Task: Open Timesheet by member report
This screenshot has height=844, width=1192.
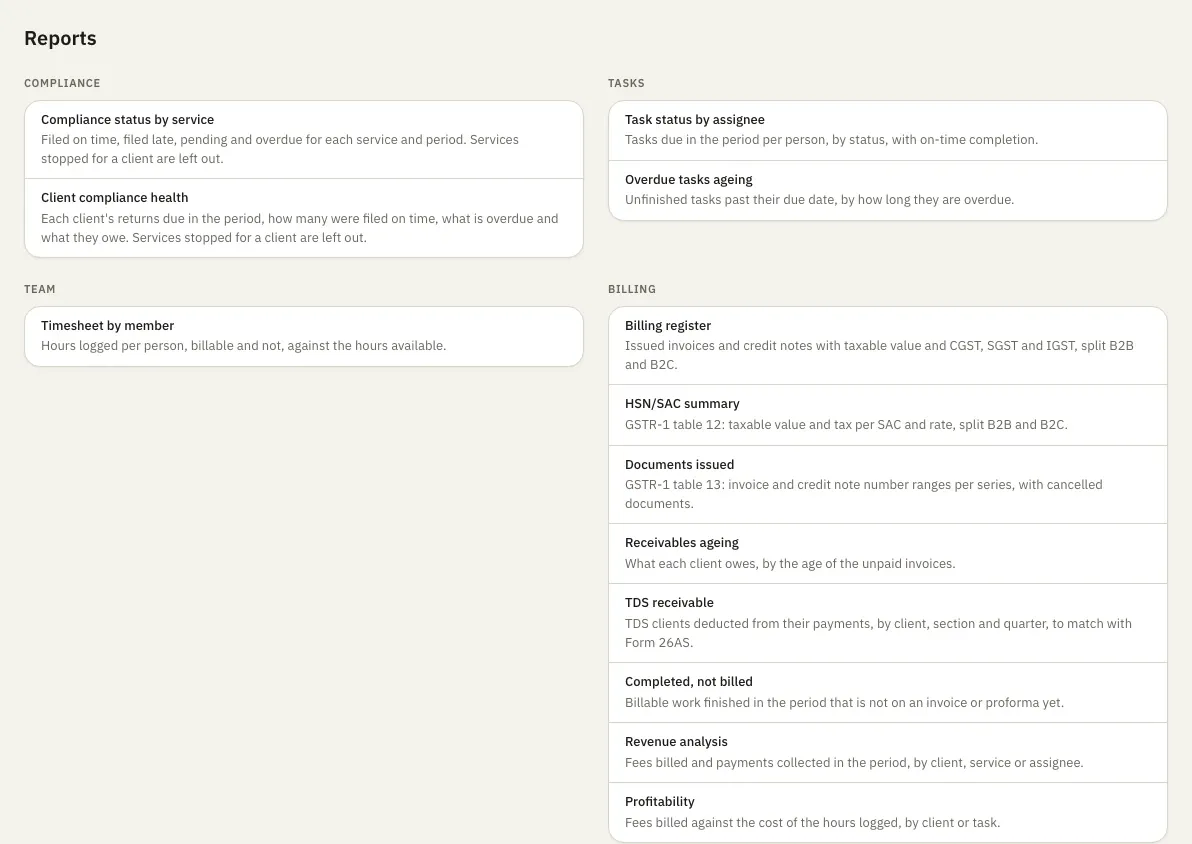Action: tap(303, 336)
